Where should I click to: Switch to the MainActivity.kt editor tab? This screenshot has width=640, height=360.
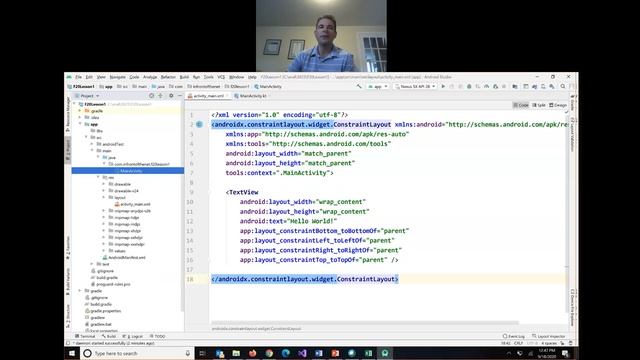click(252, 96)
